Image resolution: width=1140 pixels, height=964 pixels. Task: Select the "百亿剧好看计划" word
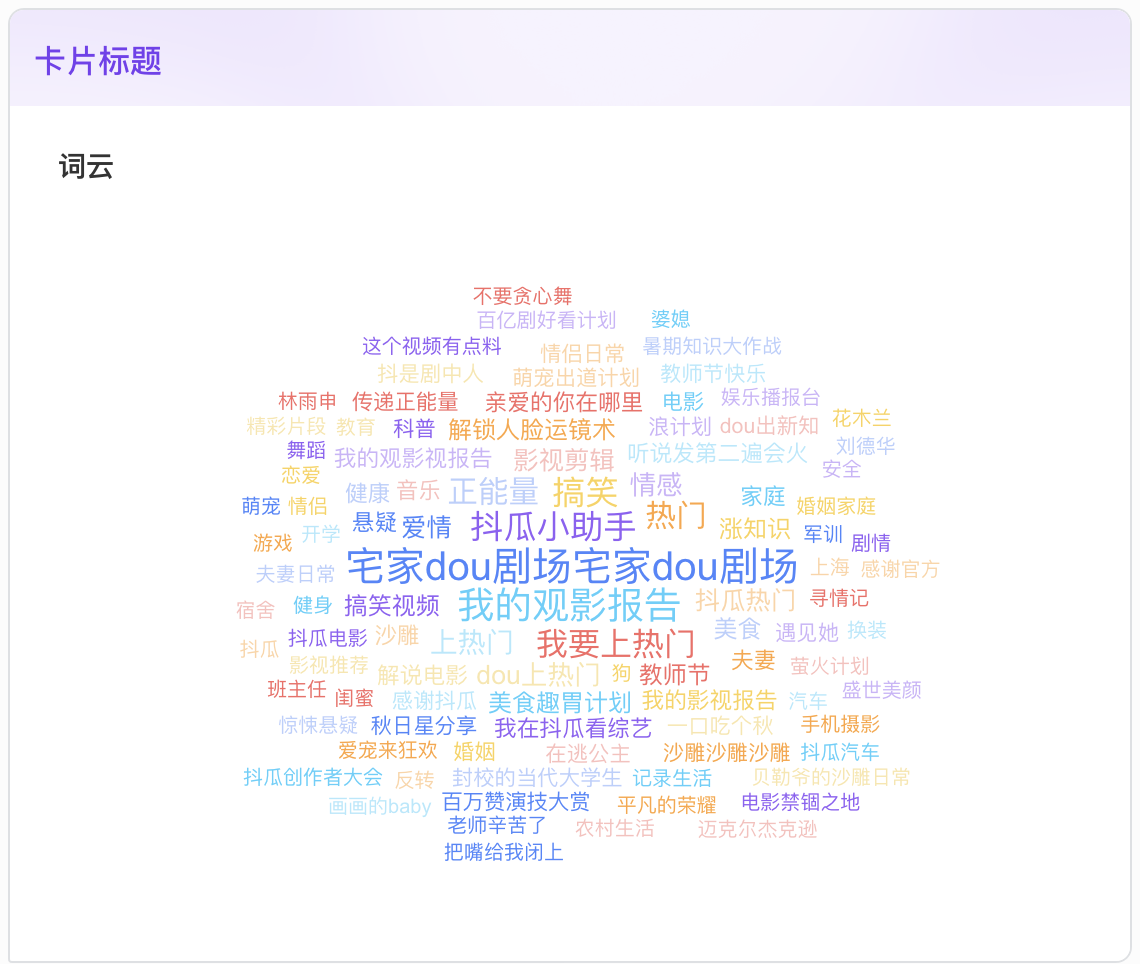(x=547, y=320)
